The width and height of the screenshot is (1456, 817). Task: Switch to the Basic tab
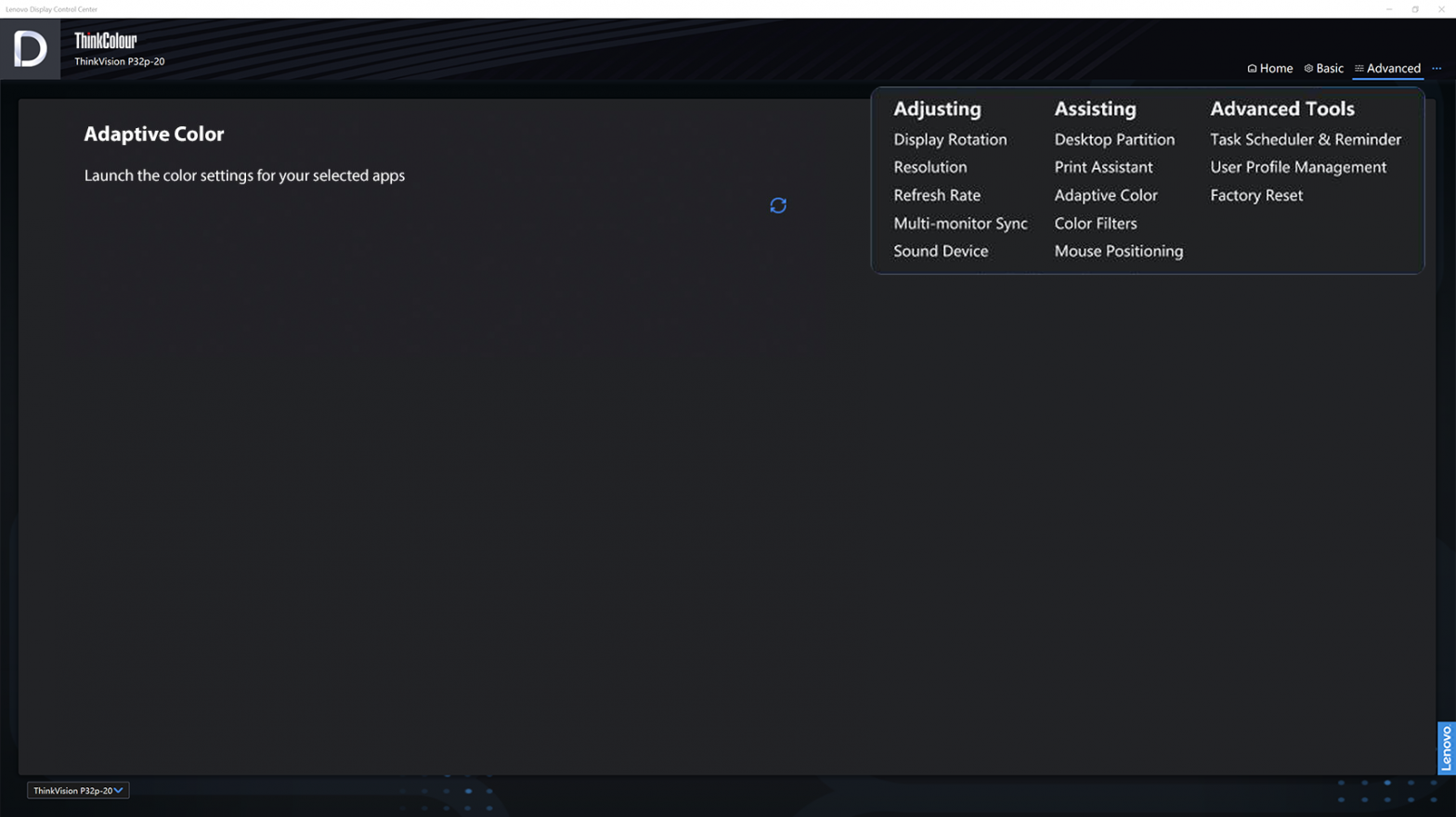tap(1323, 68)
